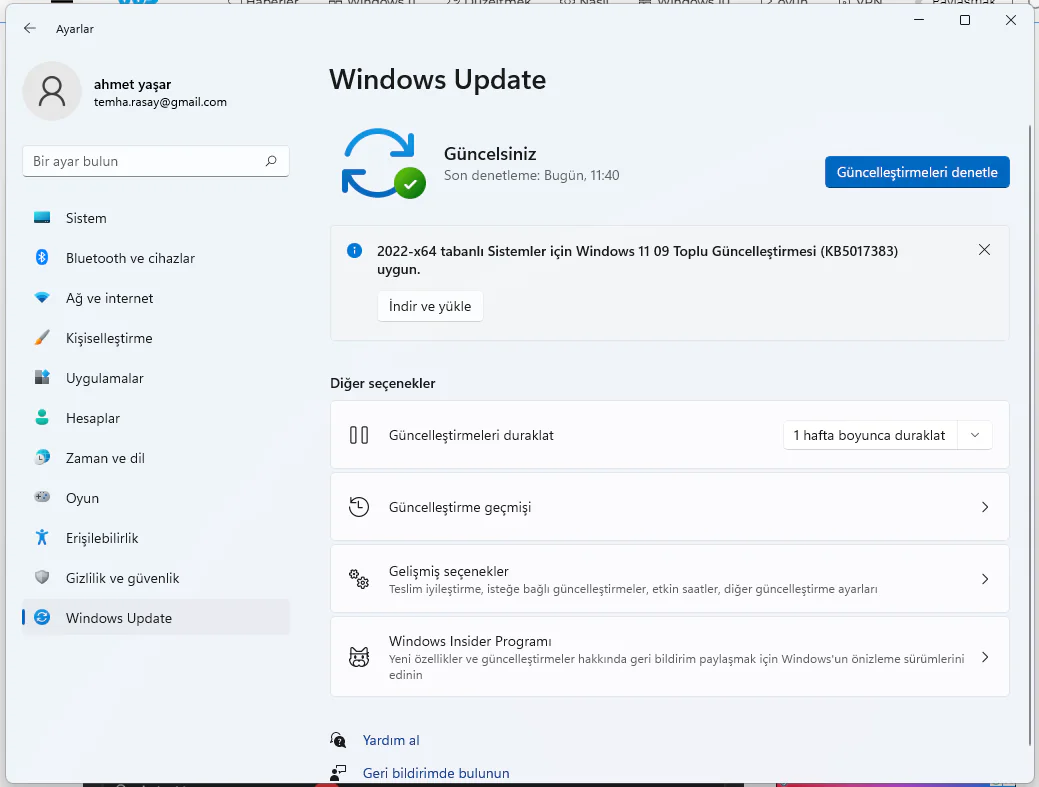Click the Ağ ve internet Wi-Fi icon
The image size is (1039, 787).
(42, 298)
